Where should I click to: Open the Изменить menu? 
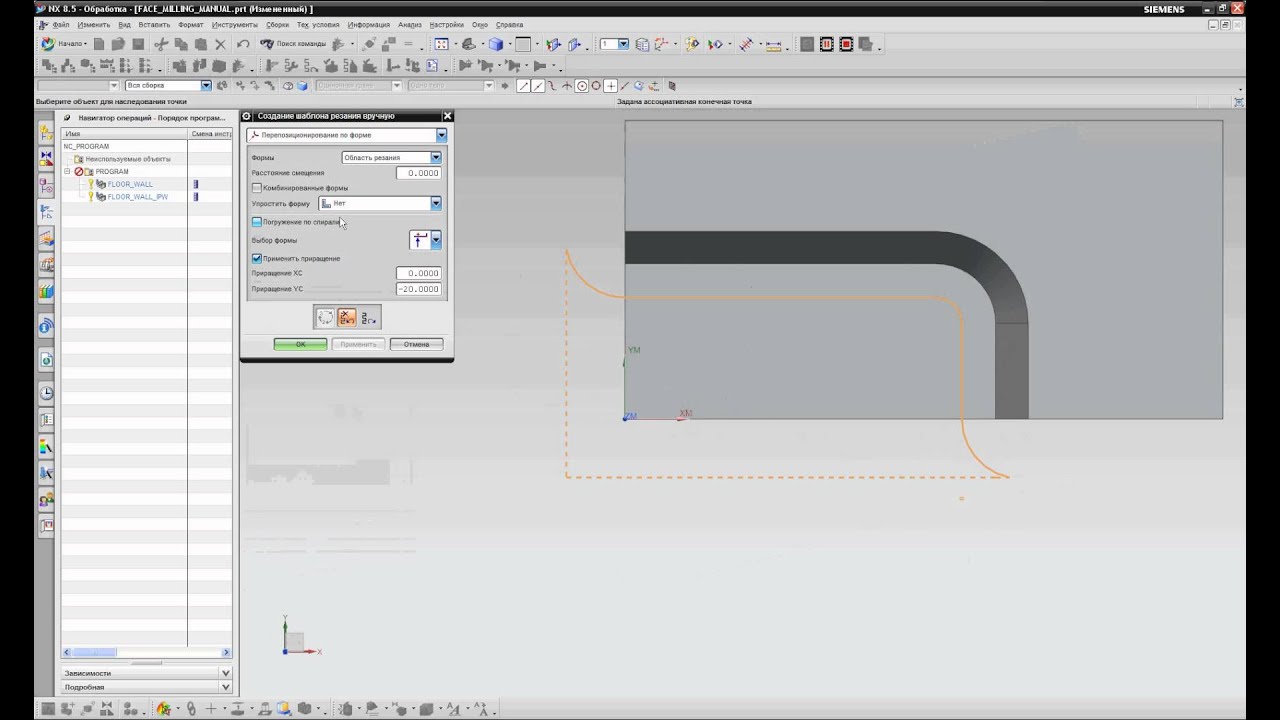[x=94, y=24]
